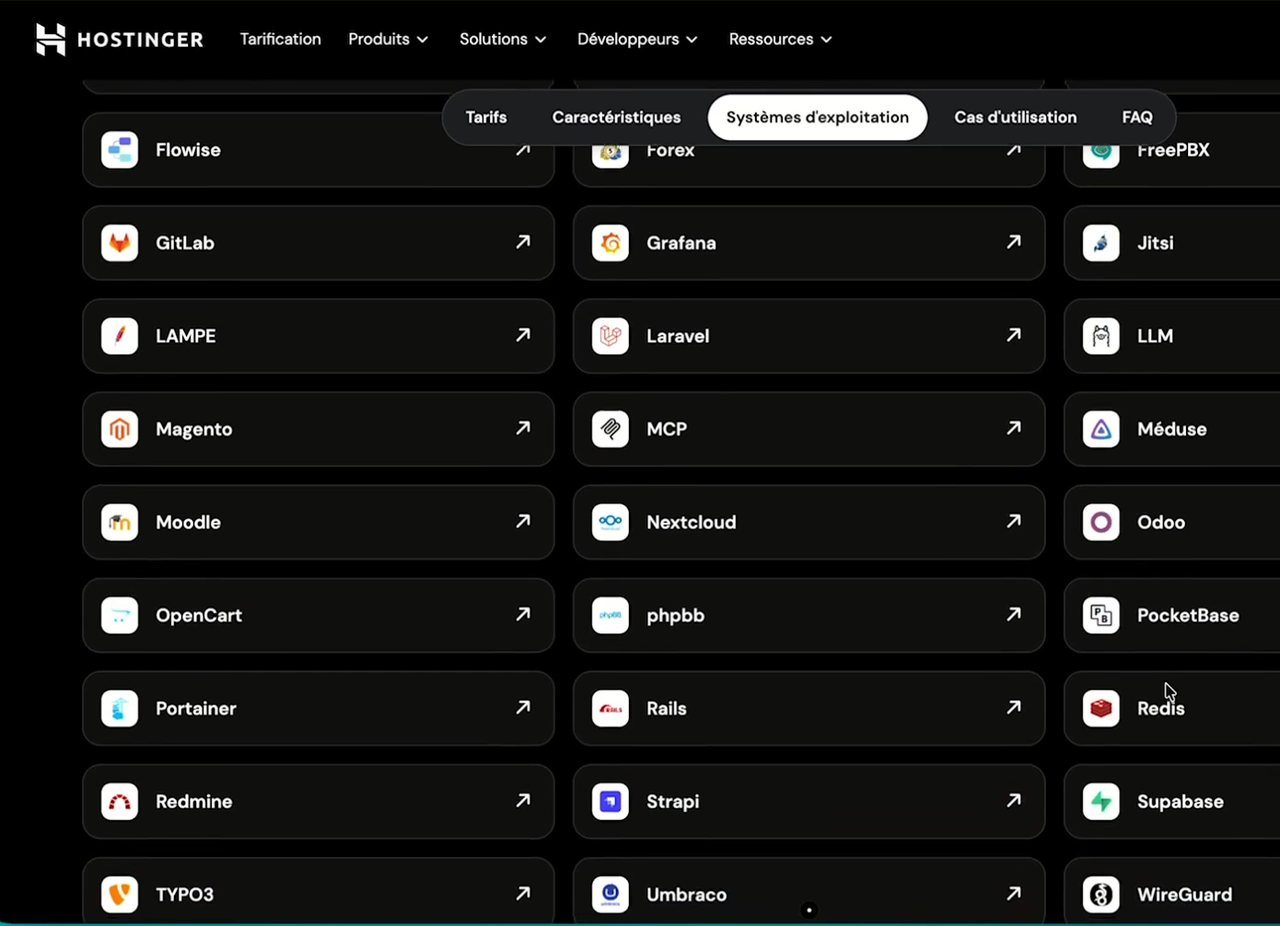Click the phpbb logo icon
This screenshot has width=1280, height=926.
coord(610,615)
